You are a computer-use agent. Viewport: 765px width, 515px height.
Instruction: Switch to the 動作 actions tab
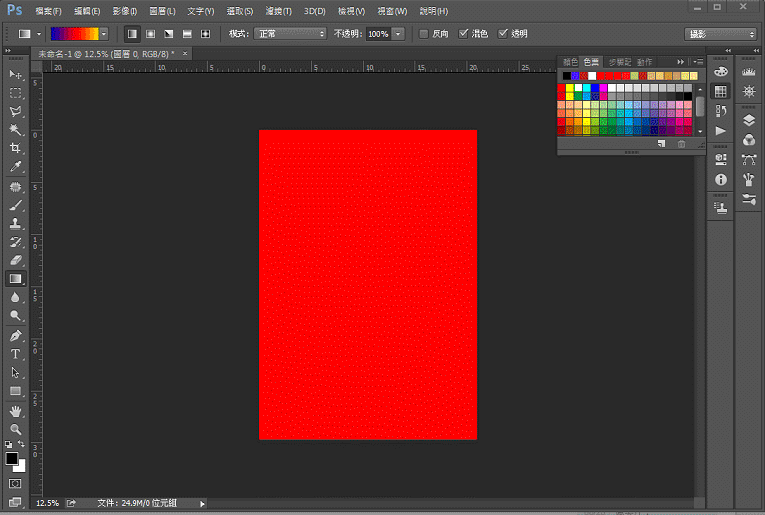point(644,62)
